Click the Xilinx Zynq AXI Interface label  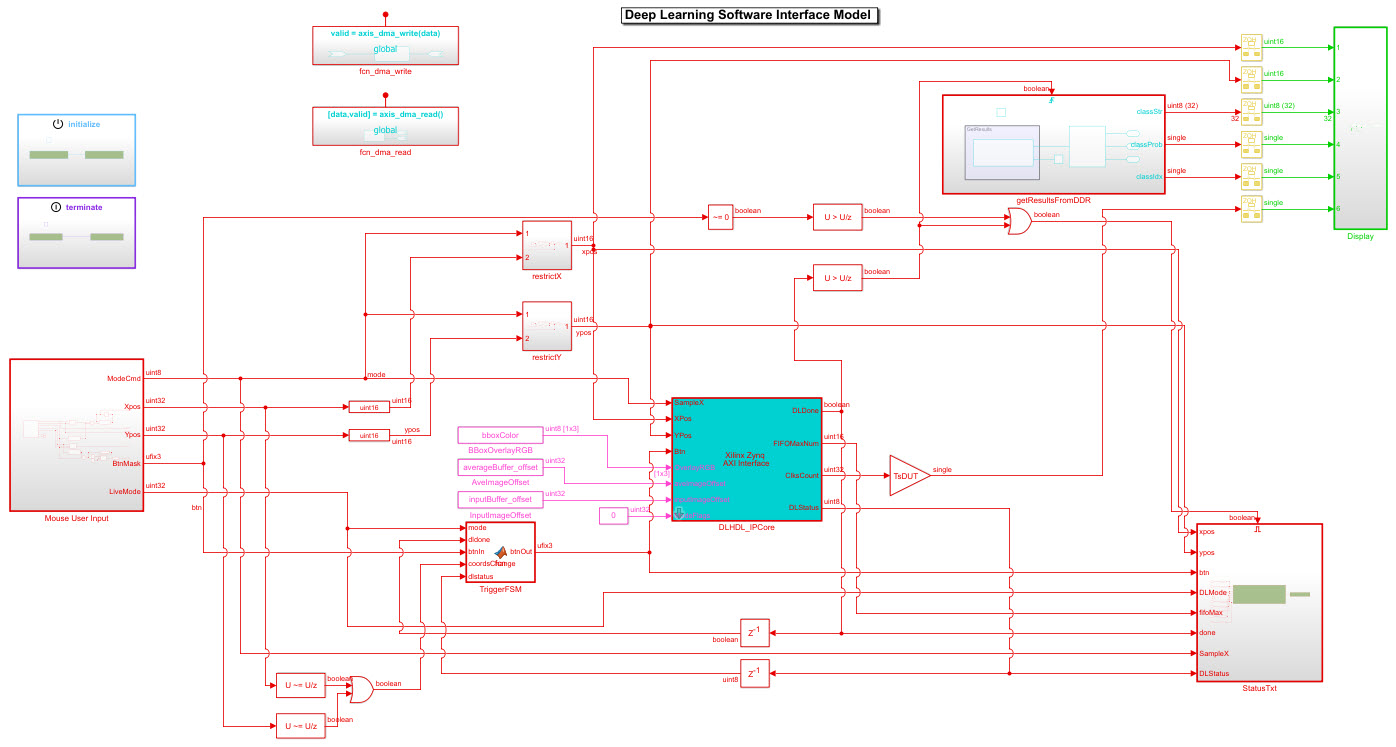click(746, 459)
